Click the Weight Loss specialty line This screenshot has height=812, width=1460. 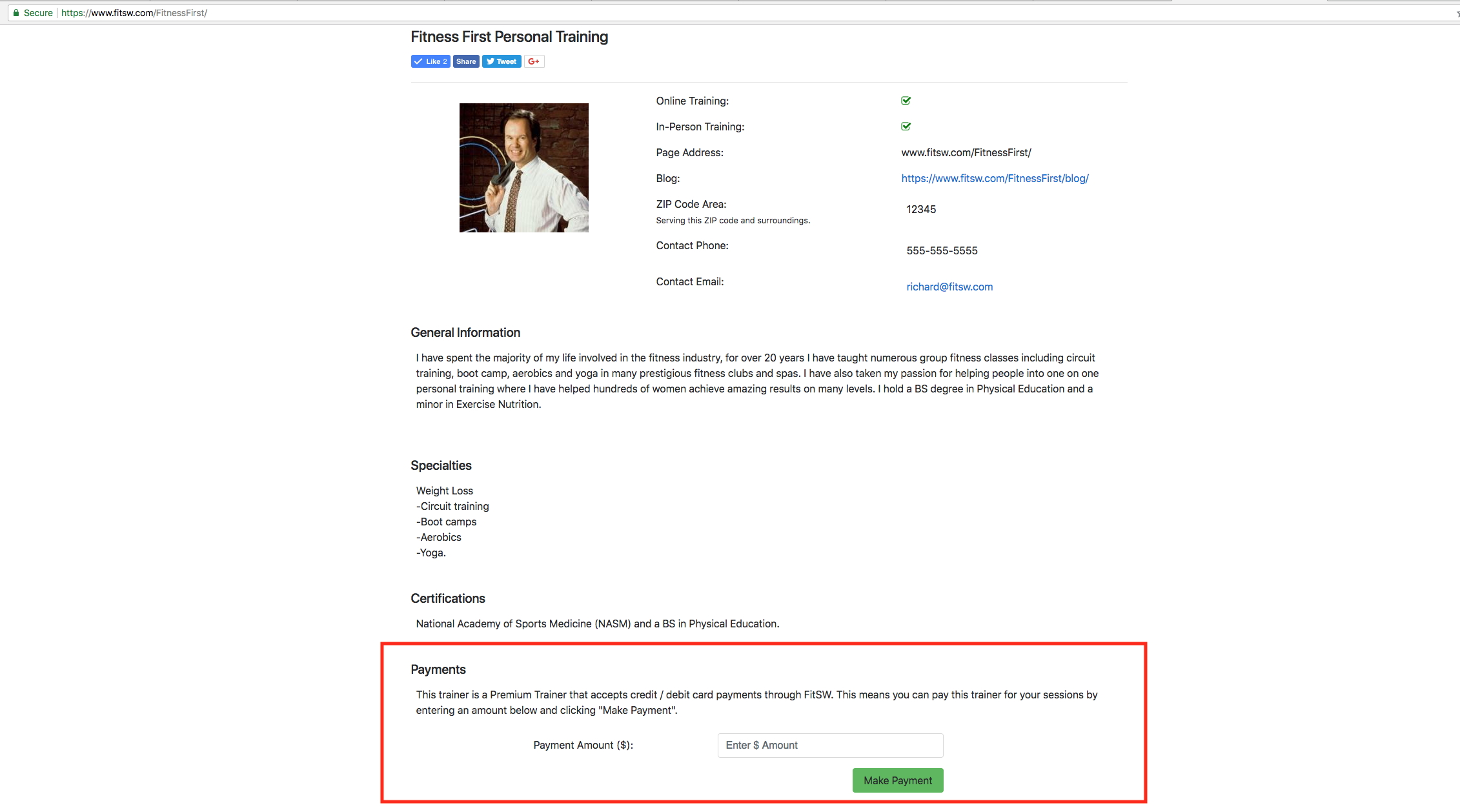[445, 491]
